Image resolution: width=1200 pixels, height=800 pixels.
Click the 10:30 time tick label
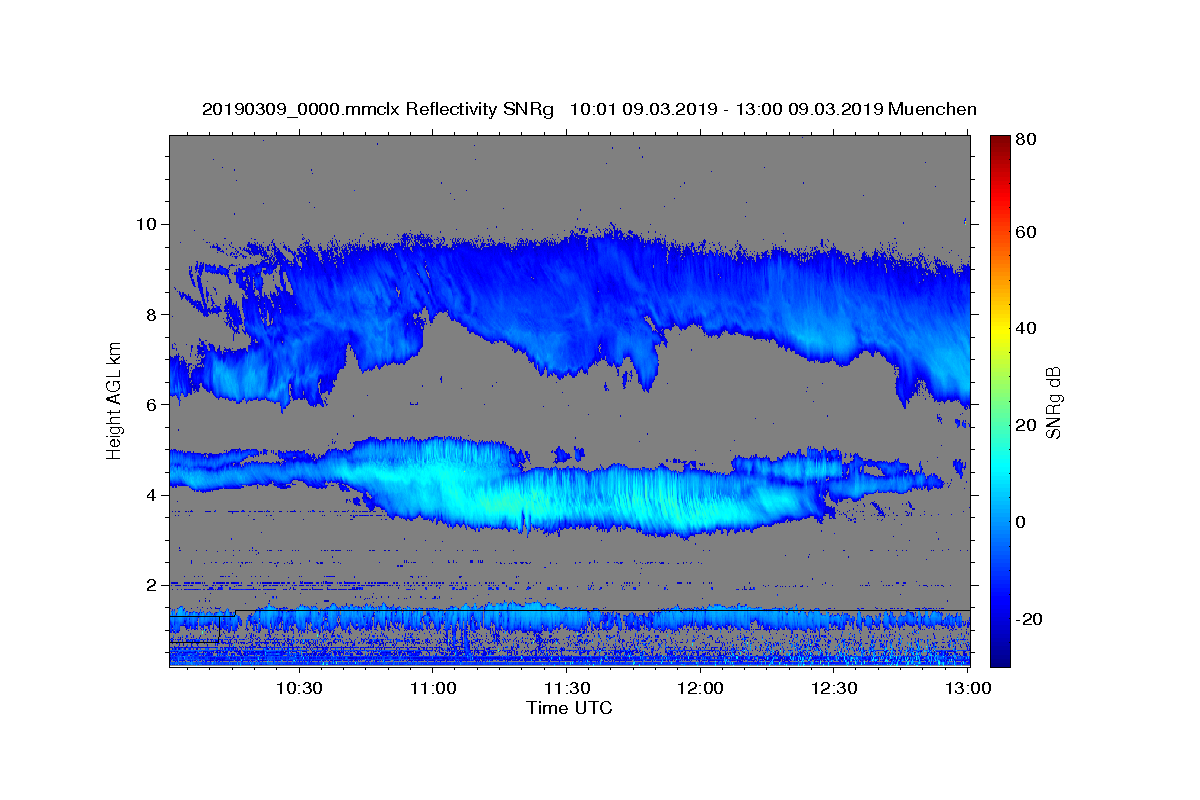(298, 689)
